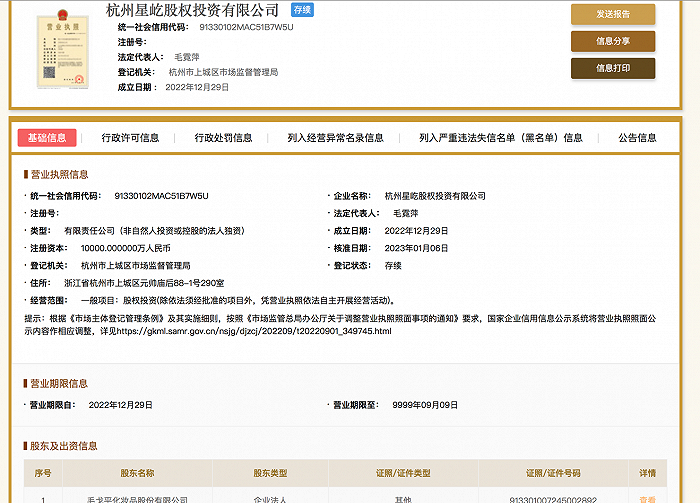Click the 发送报告 button
The height and width of the screenshot is (503, 700).
coord(613,14)
